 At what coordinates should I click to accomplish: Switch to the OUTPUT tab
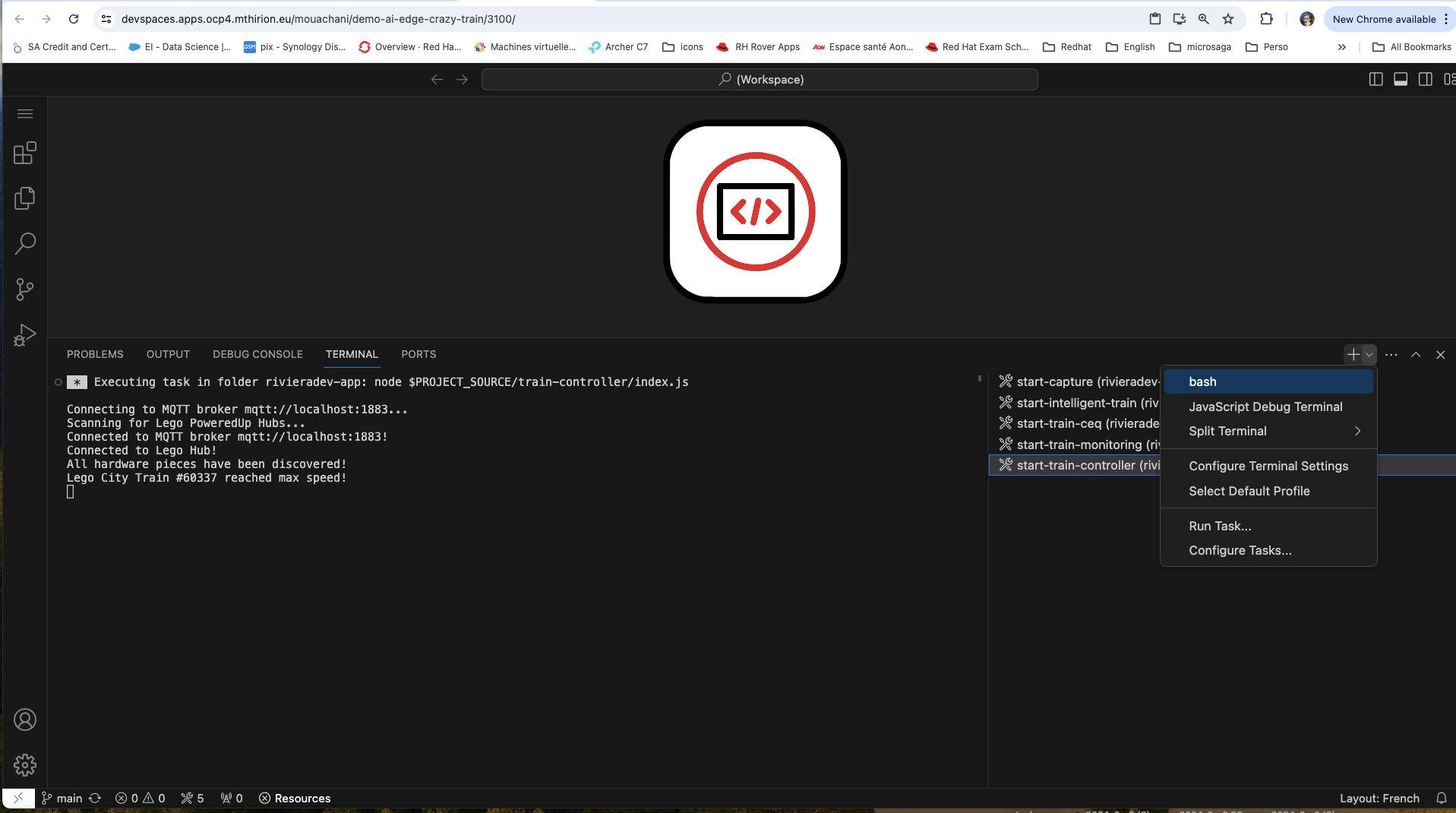coord(168,354)
